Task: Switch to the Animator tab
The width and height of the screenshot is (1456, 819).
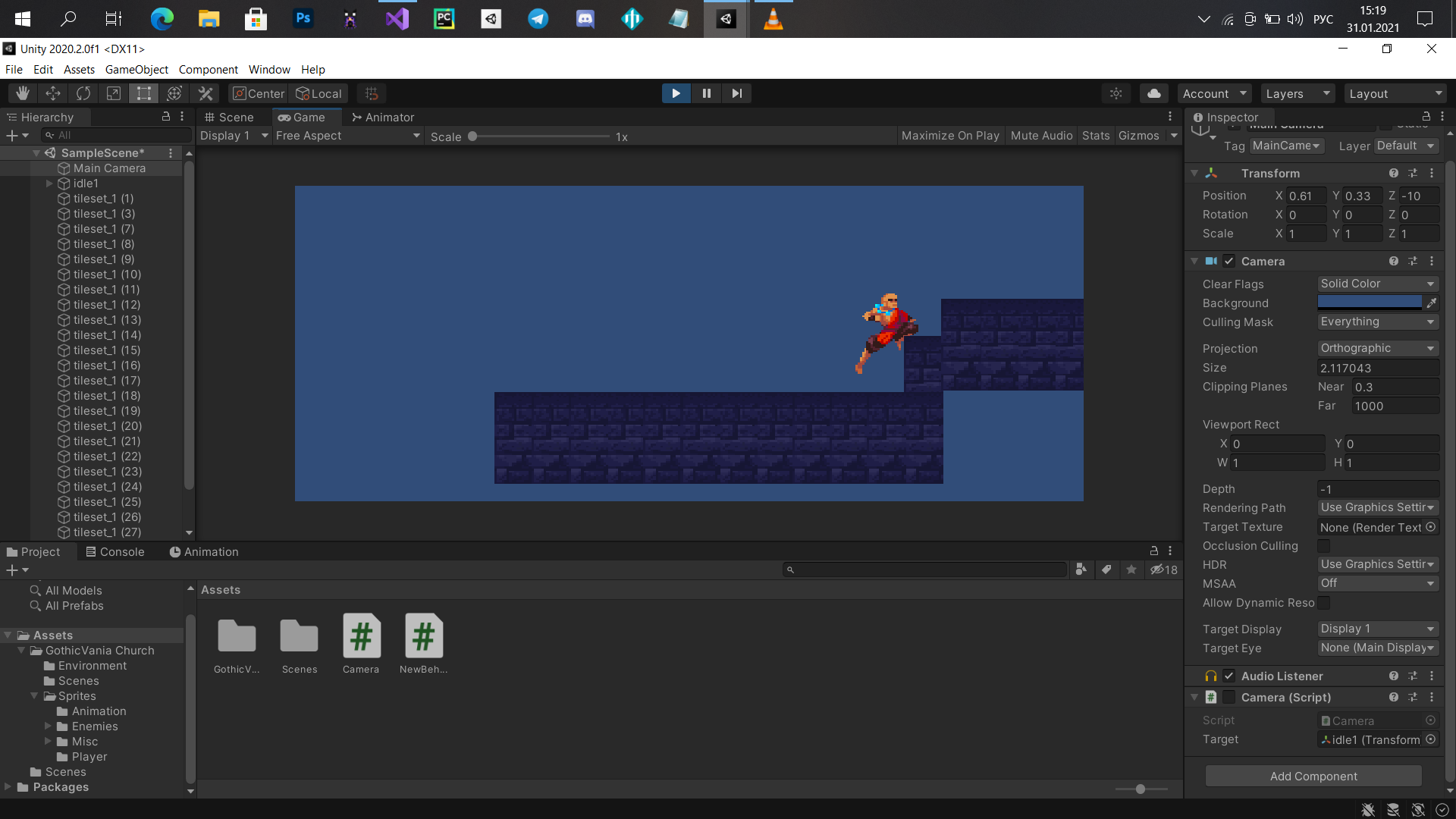Action: point(383,117)
